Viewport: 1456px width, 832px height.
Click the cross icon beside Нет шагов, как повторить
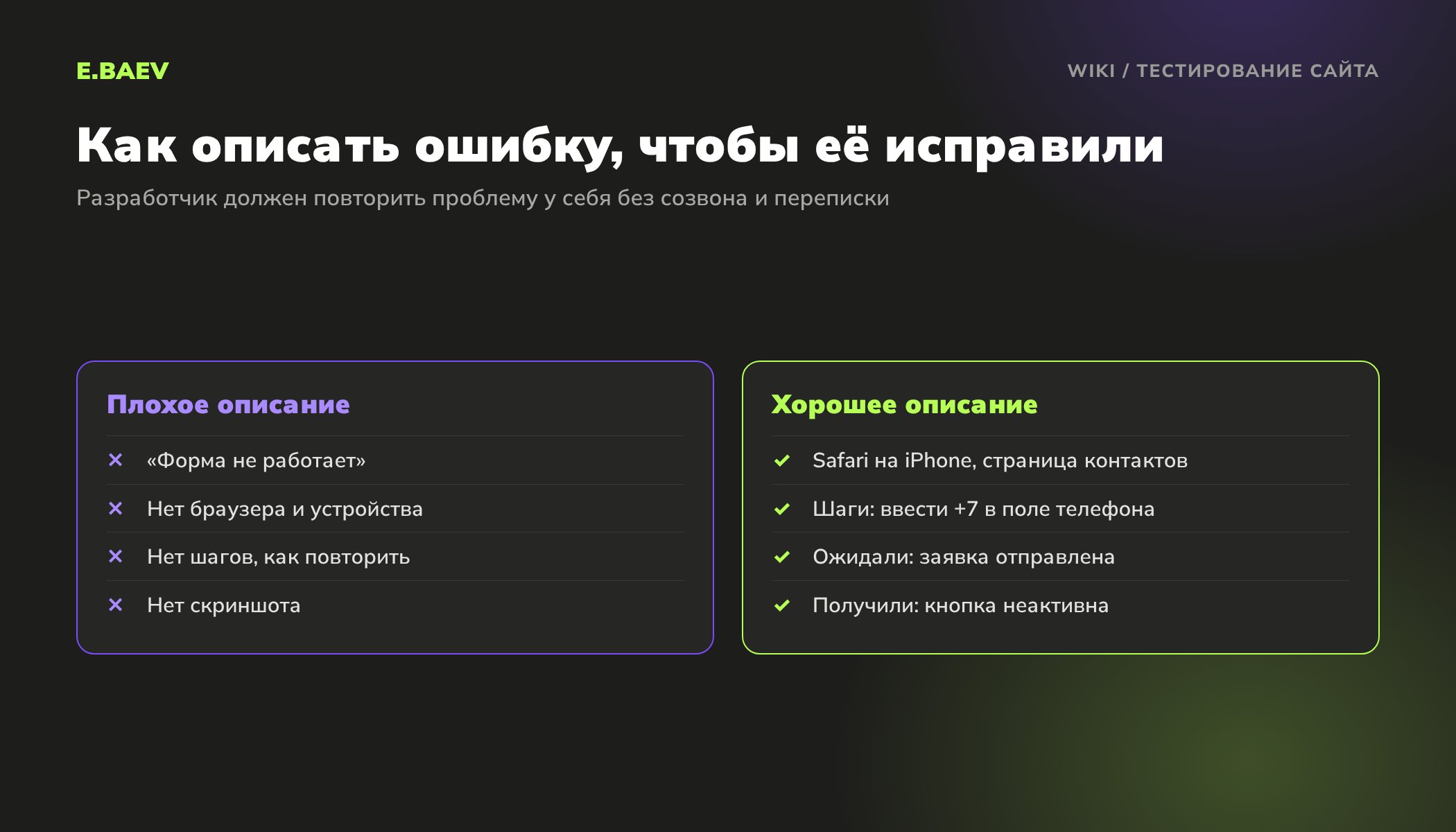(x=116, y=556)
